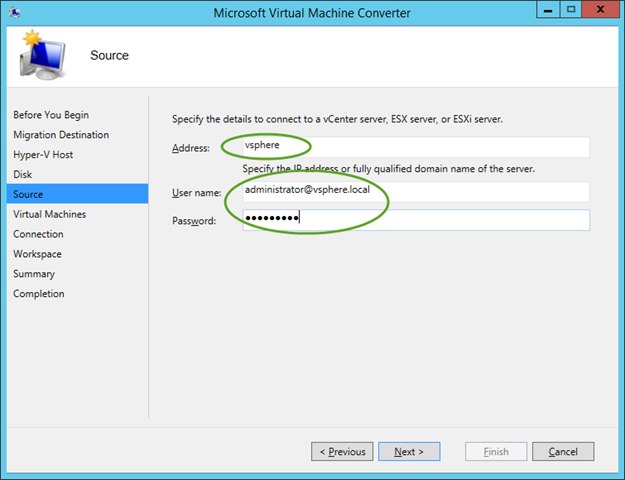The width and height of the screenshot is (625, 480).
Task: Close the Microsoft Virtual Machine Converter window
Action: 600,10
